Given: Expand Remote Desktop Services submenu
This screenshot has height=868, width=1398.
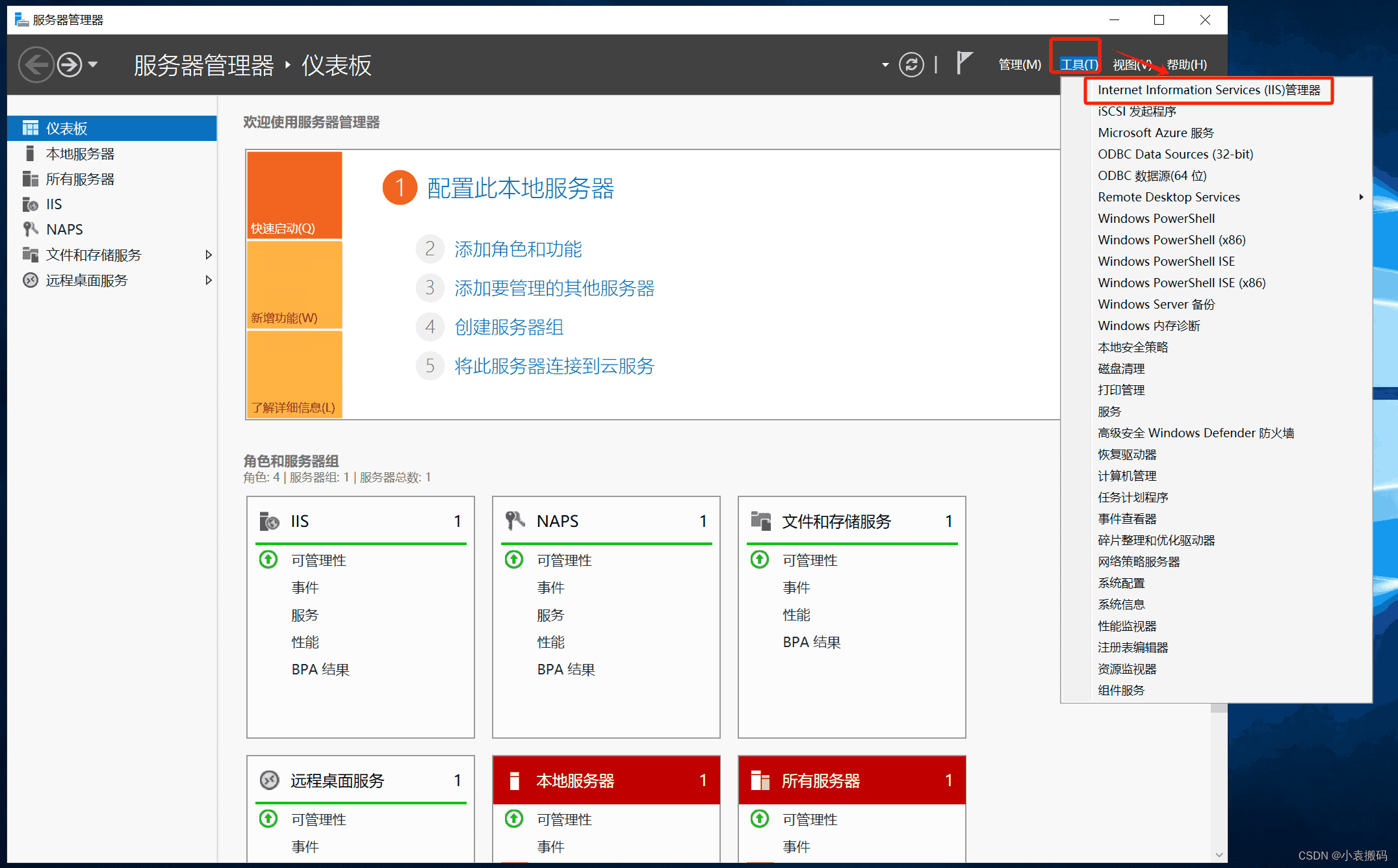Looking at the screenshot, I should (1361, 197).
